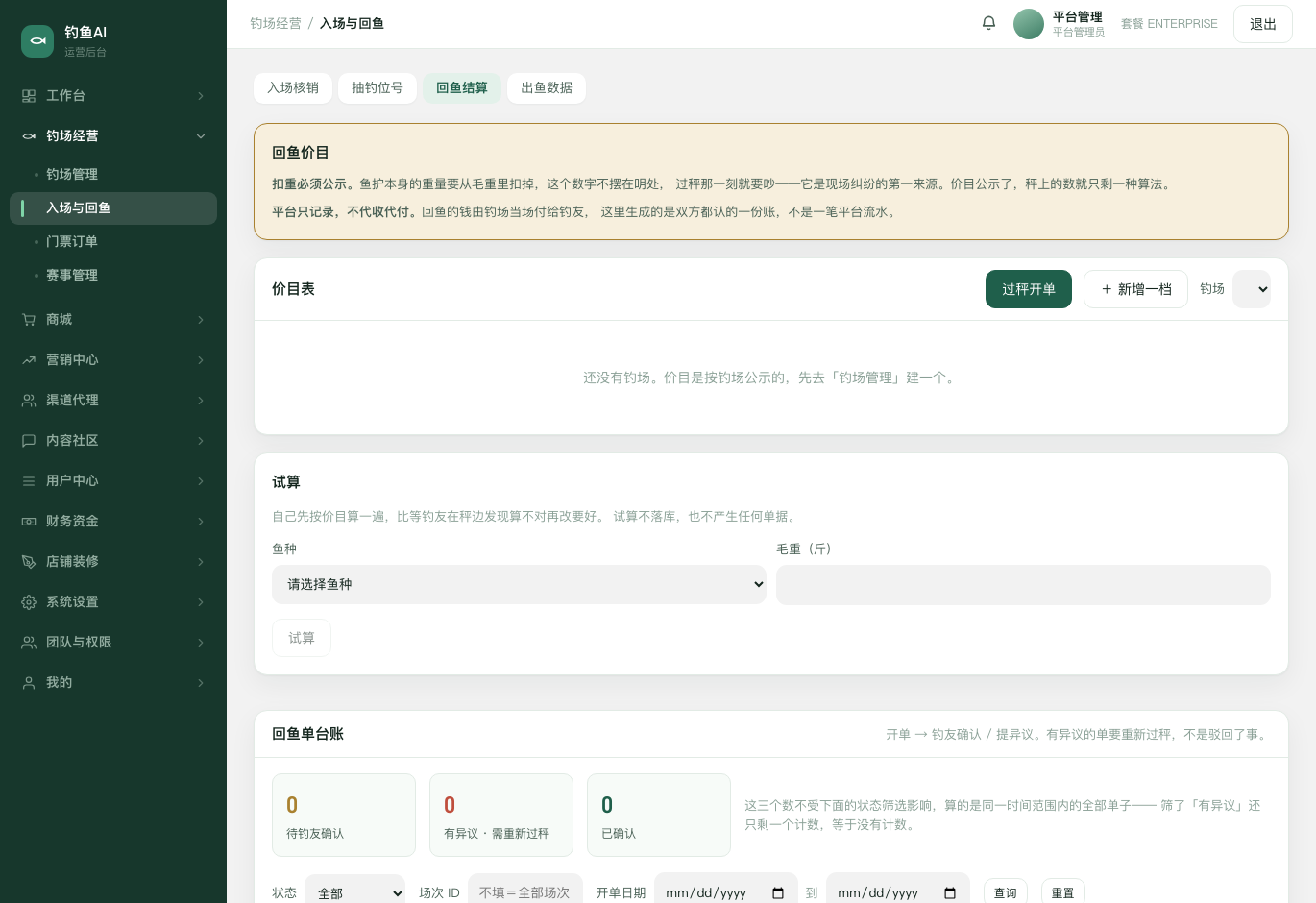Click the 商城 shopping cart icon
This screenshot has height=903, width=1316.
[x=29, y=320]
